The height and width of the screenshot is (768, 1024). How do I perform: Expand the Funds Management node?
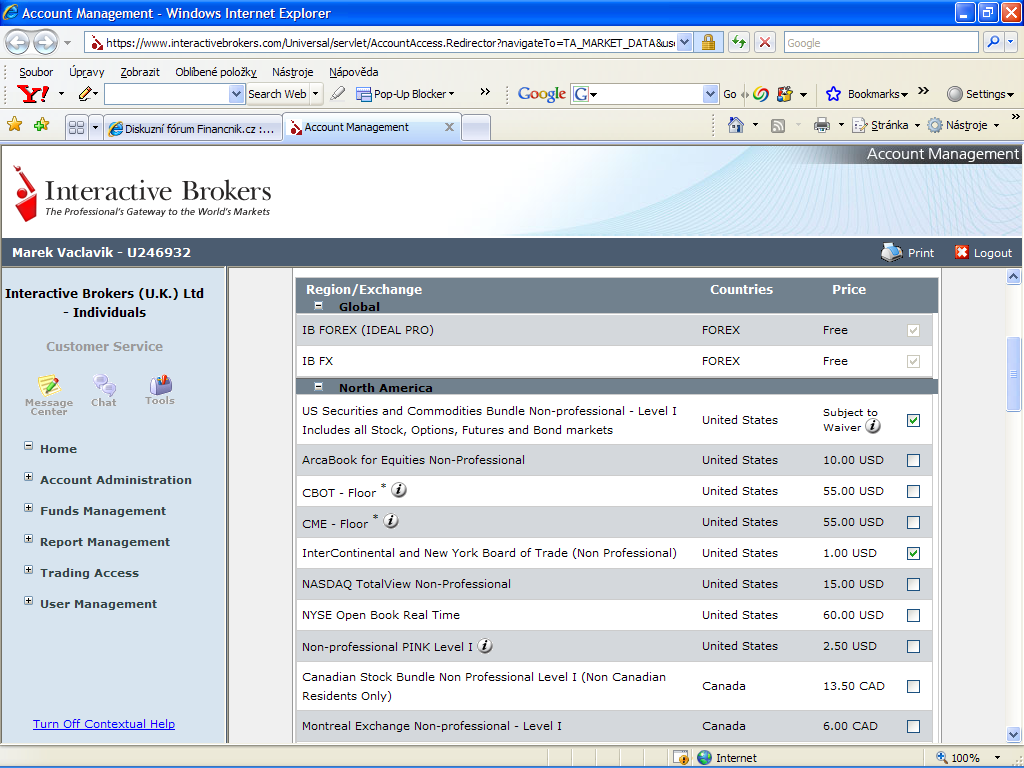(28, 507)
